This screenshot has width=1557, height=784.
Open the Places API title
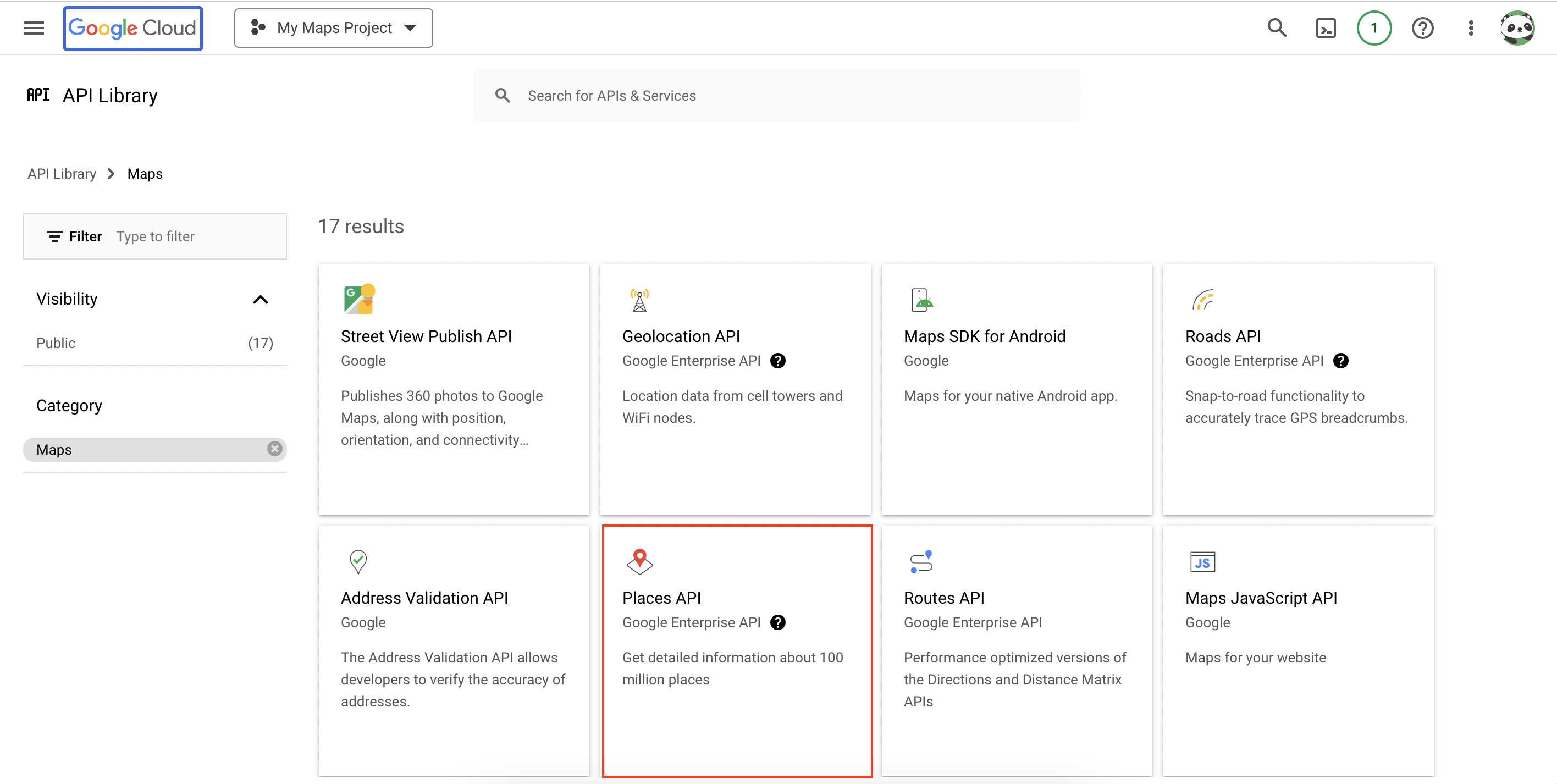[661, 598]
